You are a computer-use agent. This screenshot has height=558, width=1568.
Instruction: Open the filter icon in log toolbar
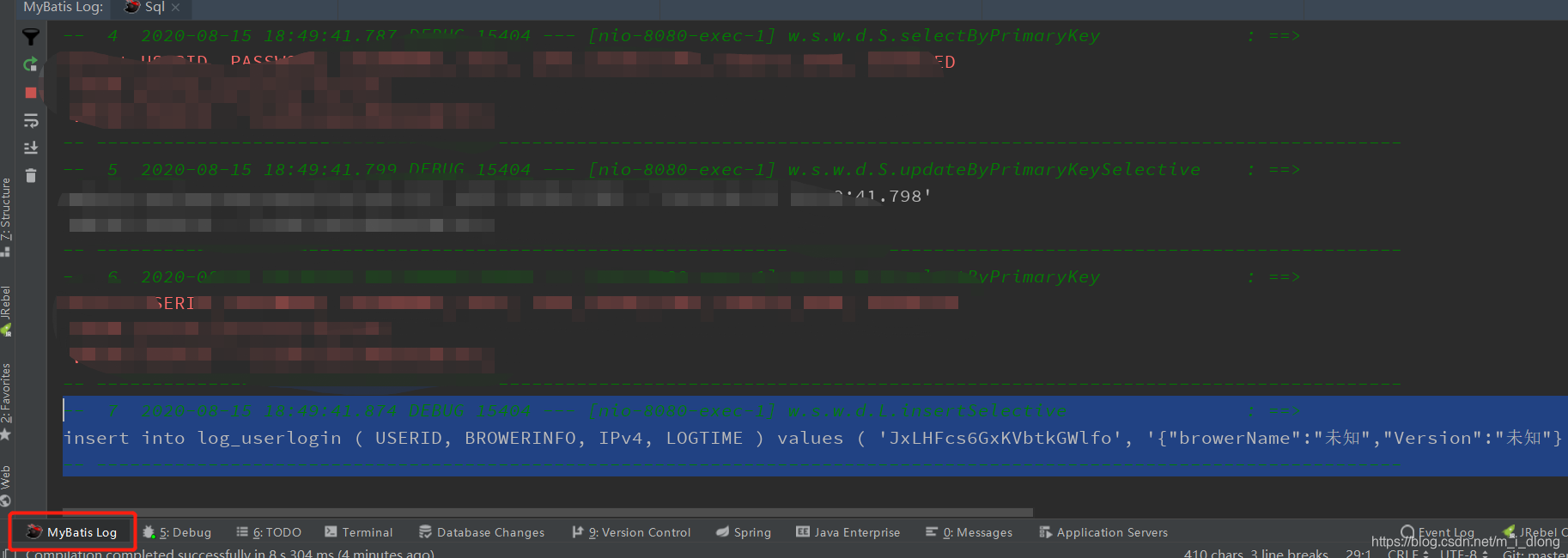[31, 37]
